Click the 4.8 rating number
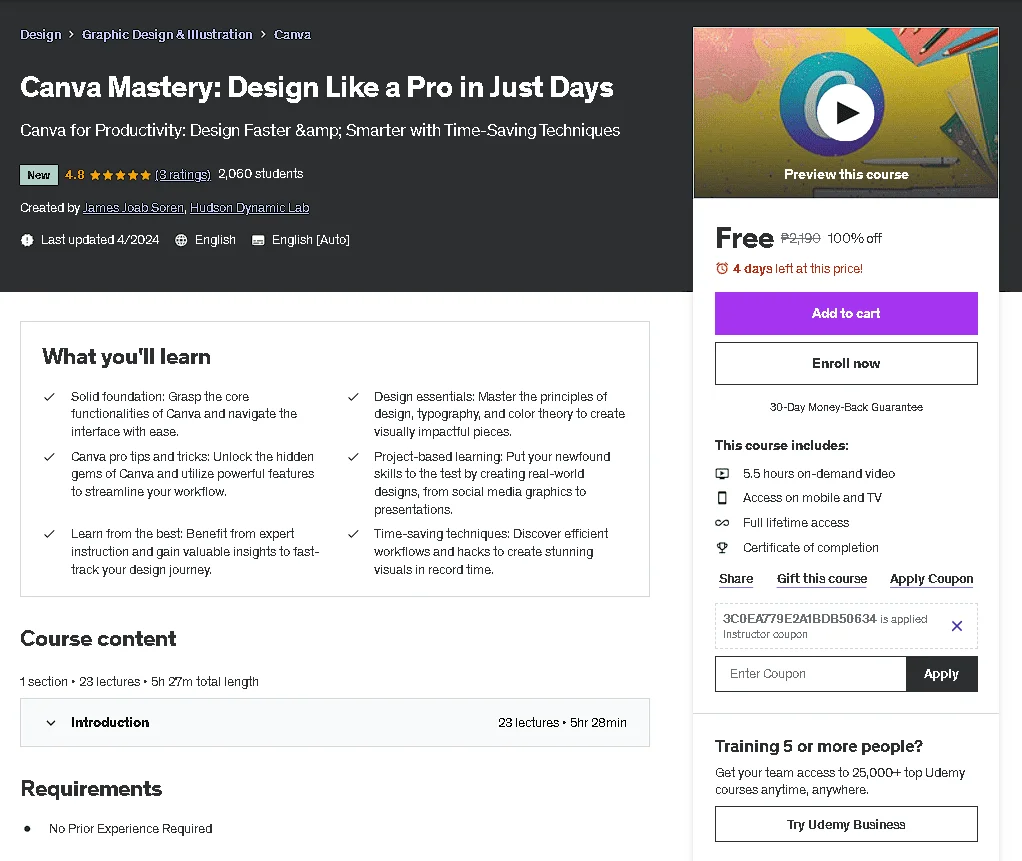 (x=75, y=175)
